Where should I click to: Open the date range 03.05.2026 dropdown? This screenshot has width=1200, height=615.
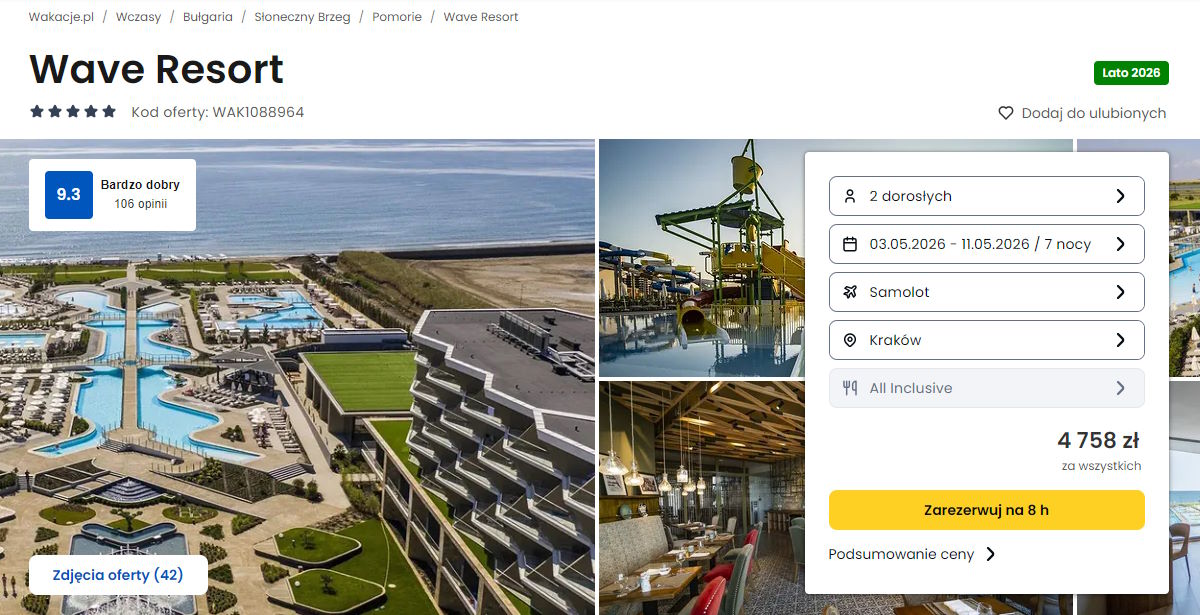[986, 244]
